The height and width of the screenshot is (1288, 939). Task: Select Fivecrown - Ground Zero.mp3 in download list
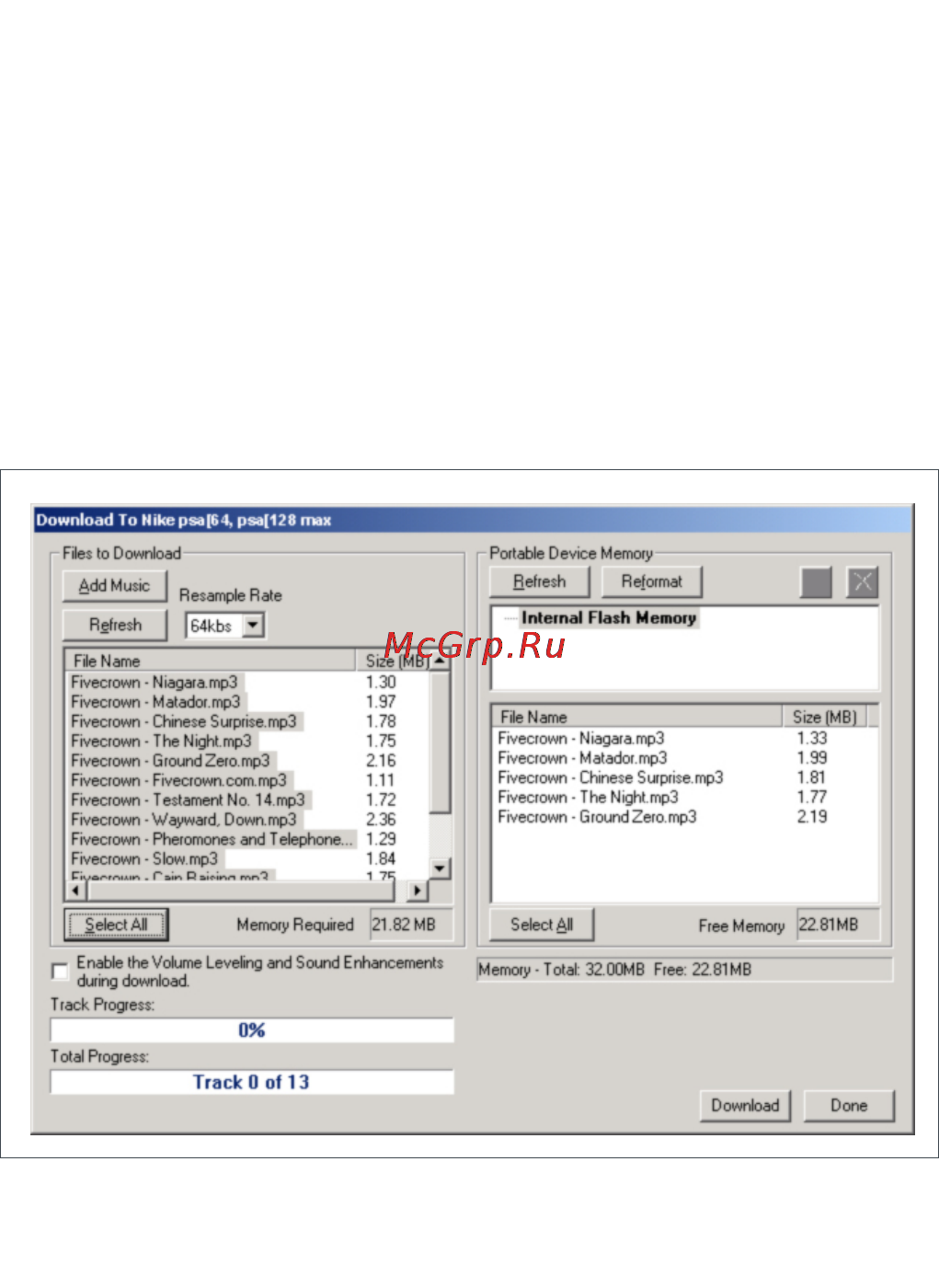[171, 761]
